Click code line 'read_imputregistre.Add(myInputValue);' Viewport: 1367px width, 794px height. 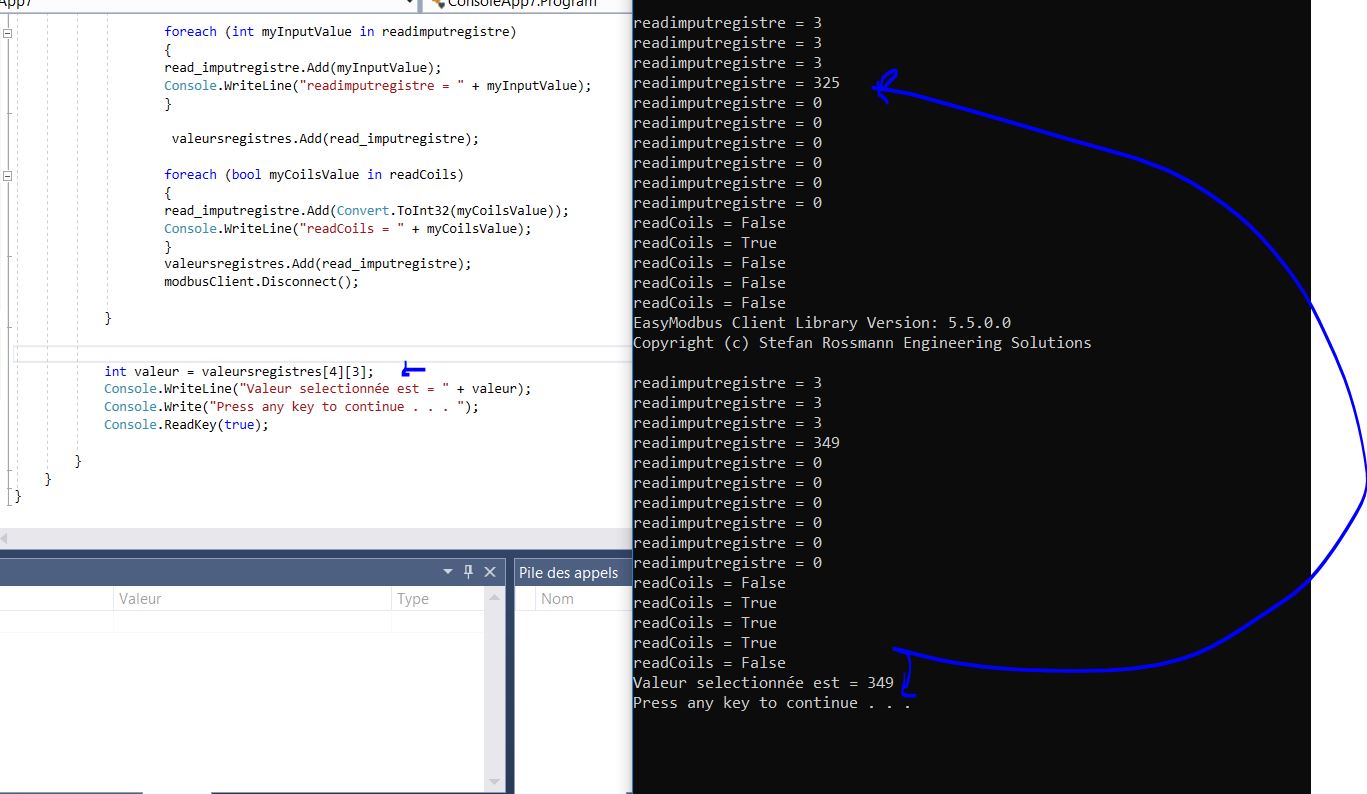tap(303, 68)
